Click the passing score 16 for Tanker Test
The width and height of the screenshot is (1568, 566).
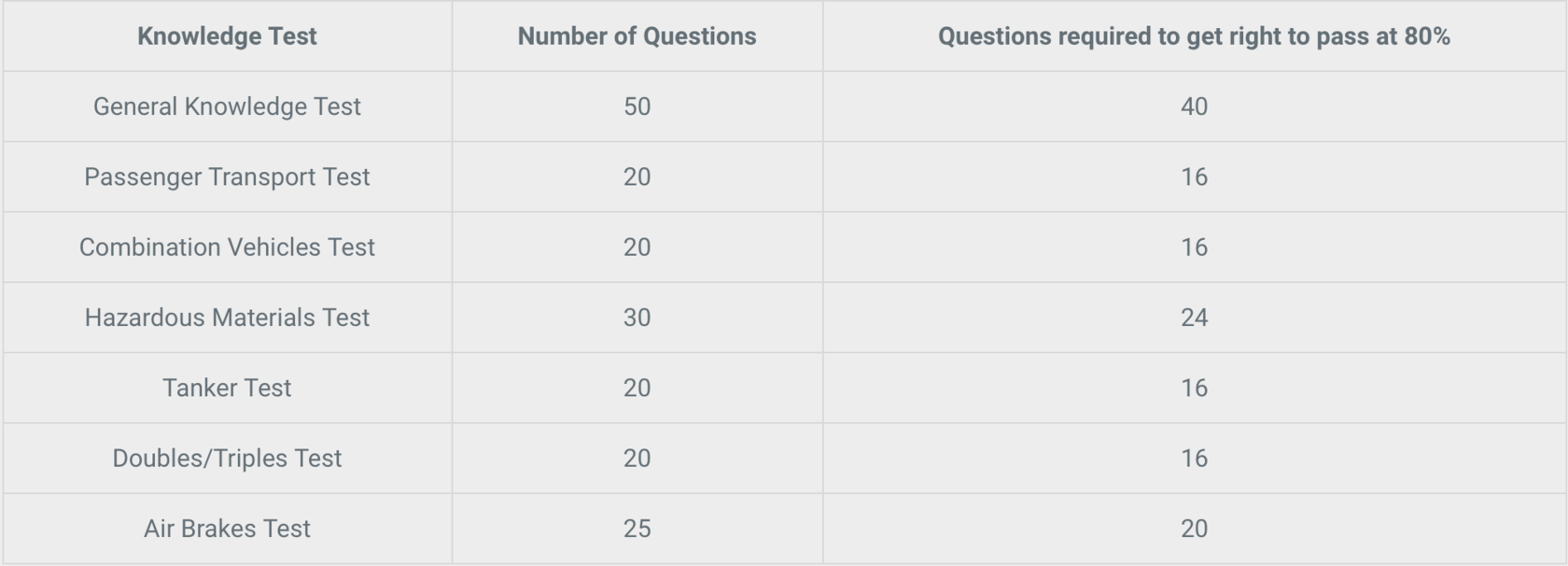click(x=1194, y=388)
